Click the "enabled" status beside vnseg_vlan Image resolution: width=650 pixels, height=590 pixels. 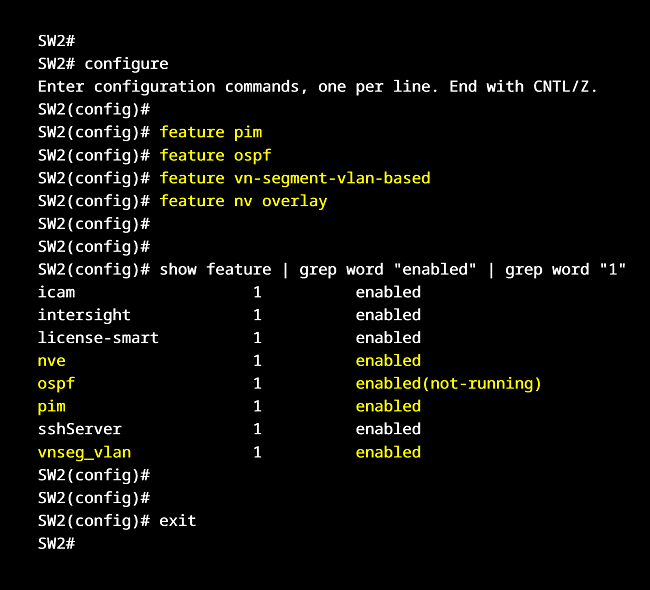point(388,452)
